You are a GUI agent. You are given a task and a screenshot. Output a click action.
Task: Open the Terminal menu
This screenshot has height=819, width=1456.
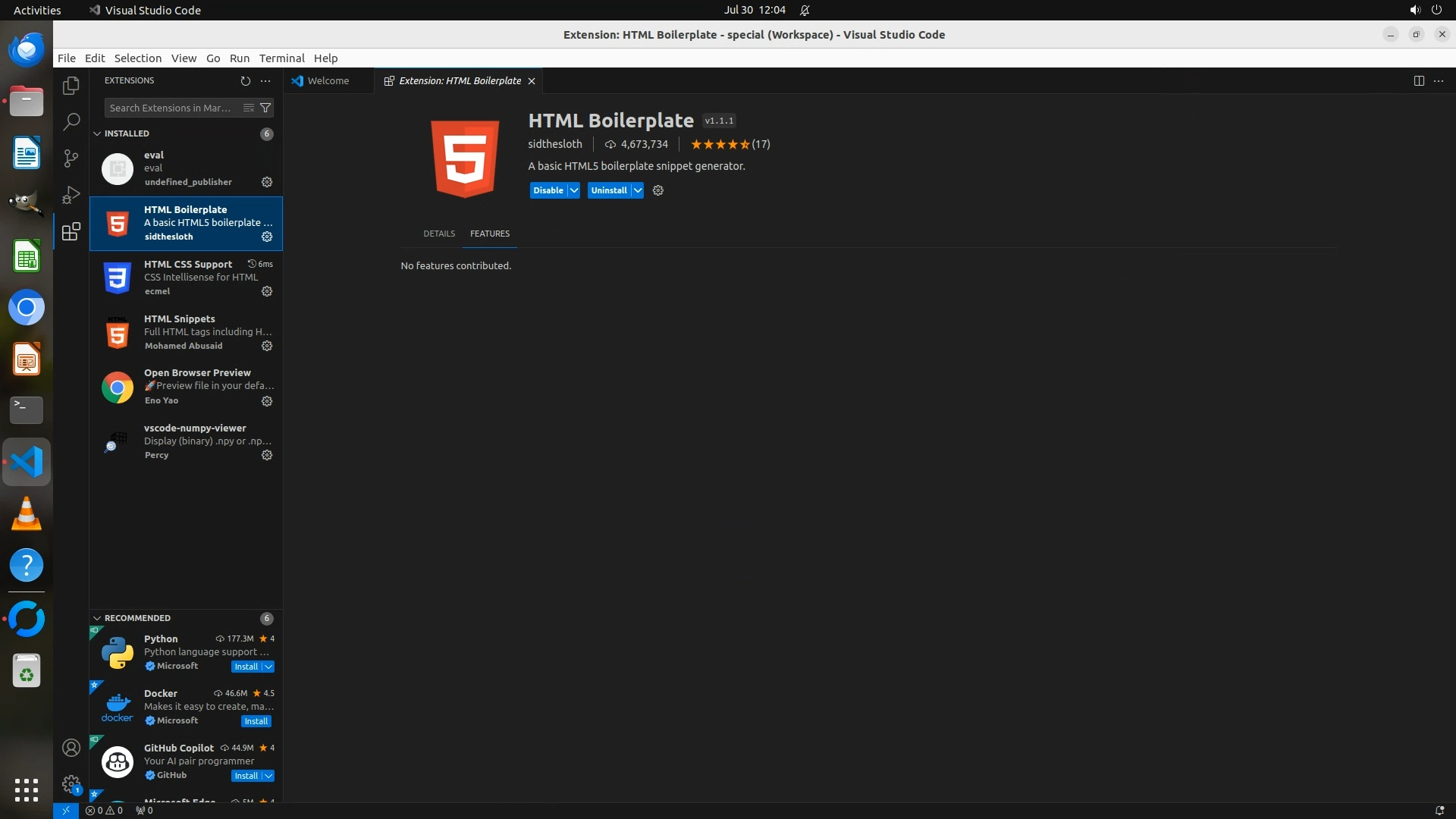tap(281, 58)
